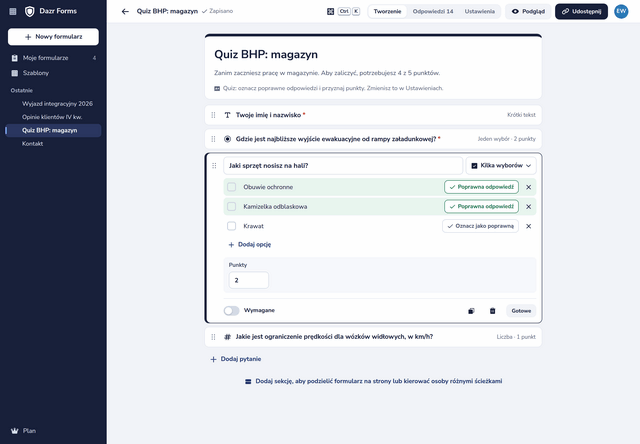Open Plan via the crown icon
Viewport: 640px width, 444px height.
click(15, 431)
